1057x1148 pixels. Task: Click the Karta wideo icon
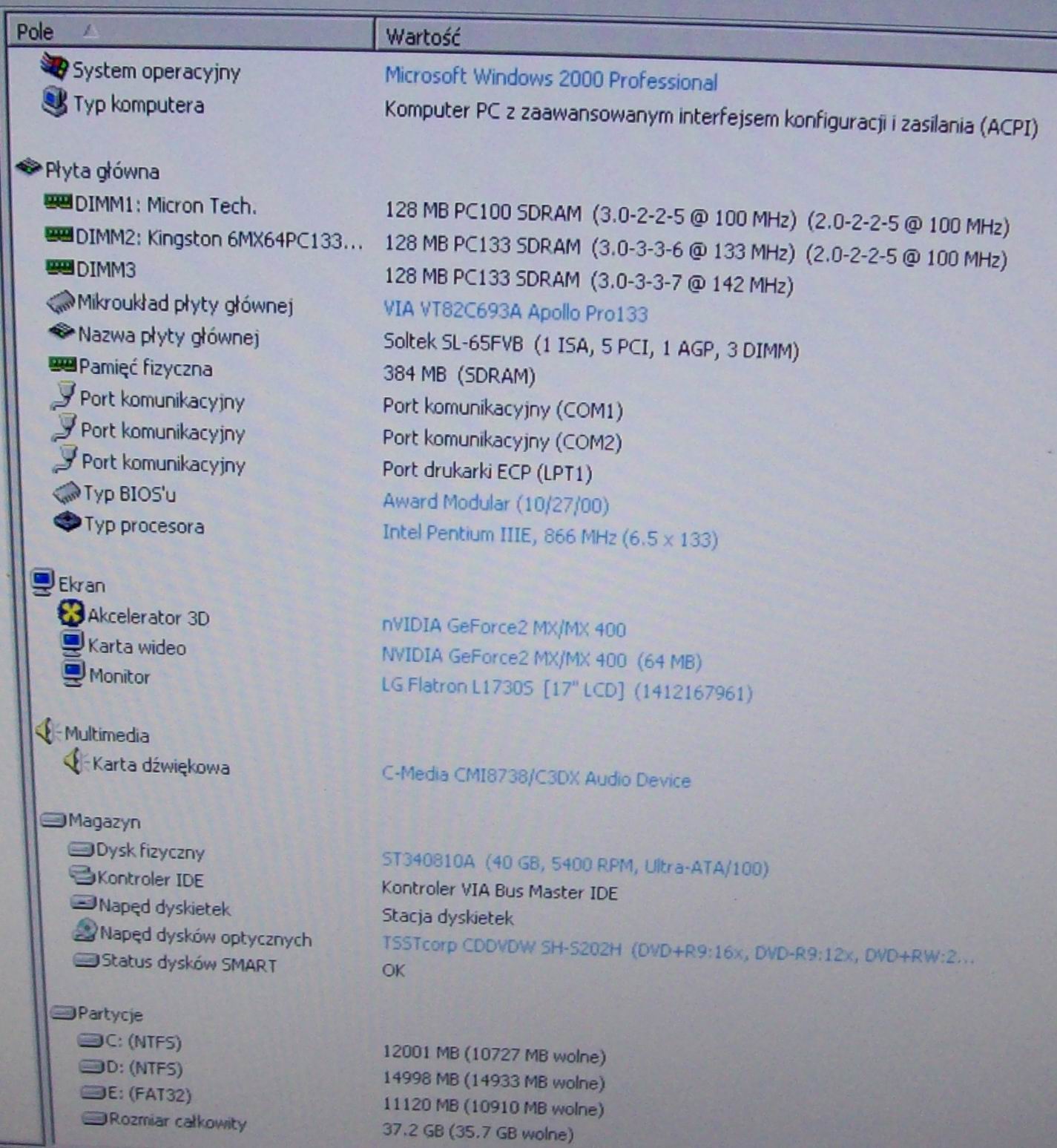73,643
